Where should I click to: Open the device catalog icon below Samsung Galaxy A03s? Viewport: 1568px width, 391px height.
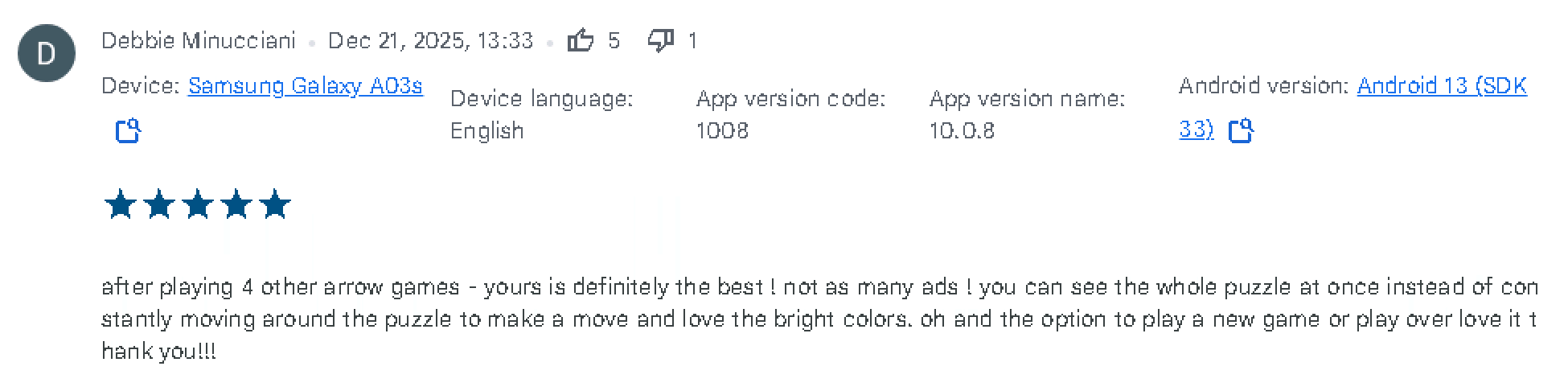[129, 130]
